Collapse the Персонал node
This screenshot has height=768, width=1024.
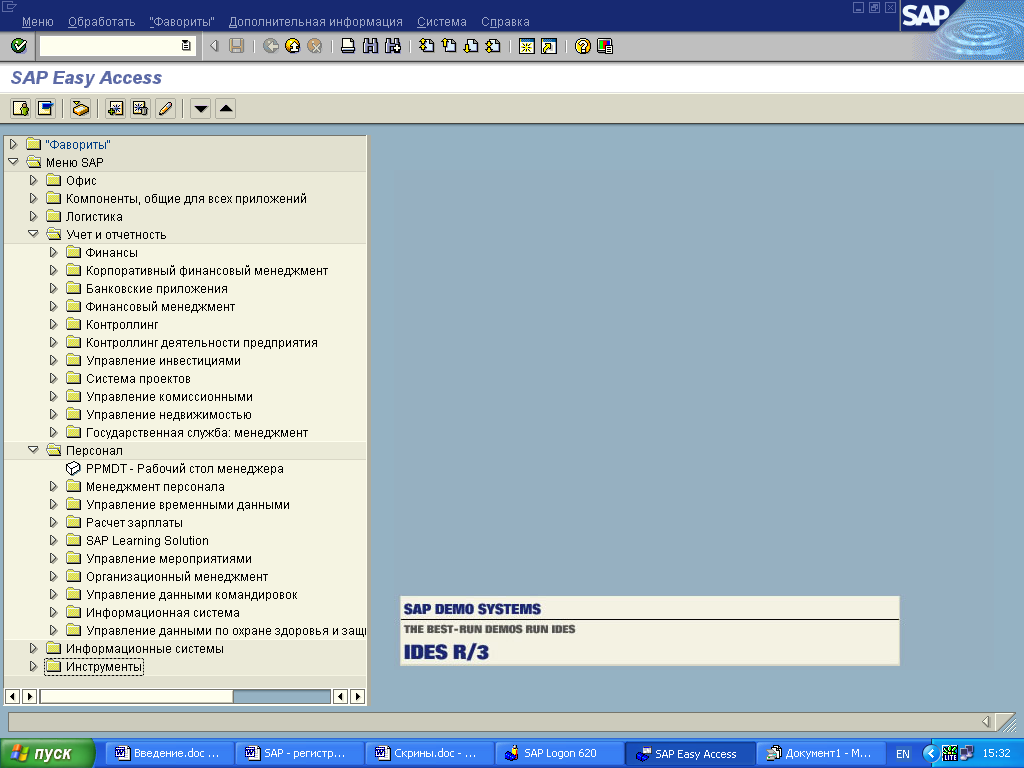click(x=33, y=449)
